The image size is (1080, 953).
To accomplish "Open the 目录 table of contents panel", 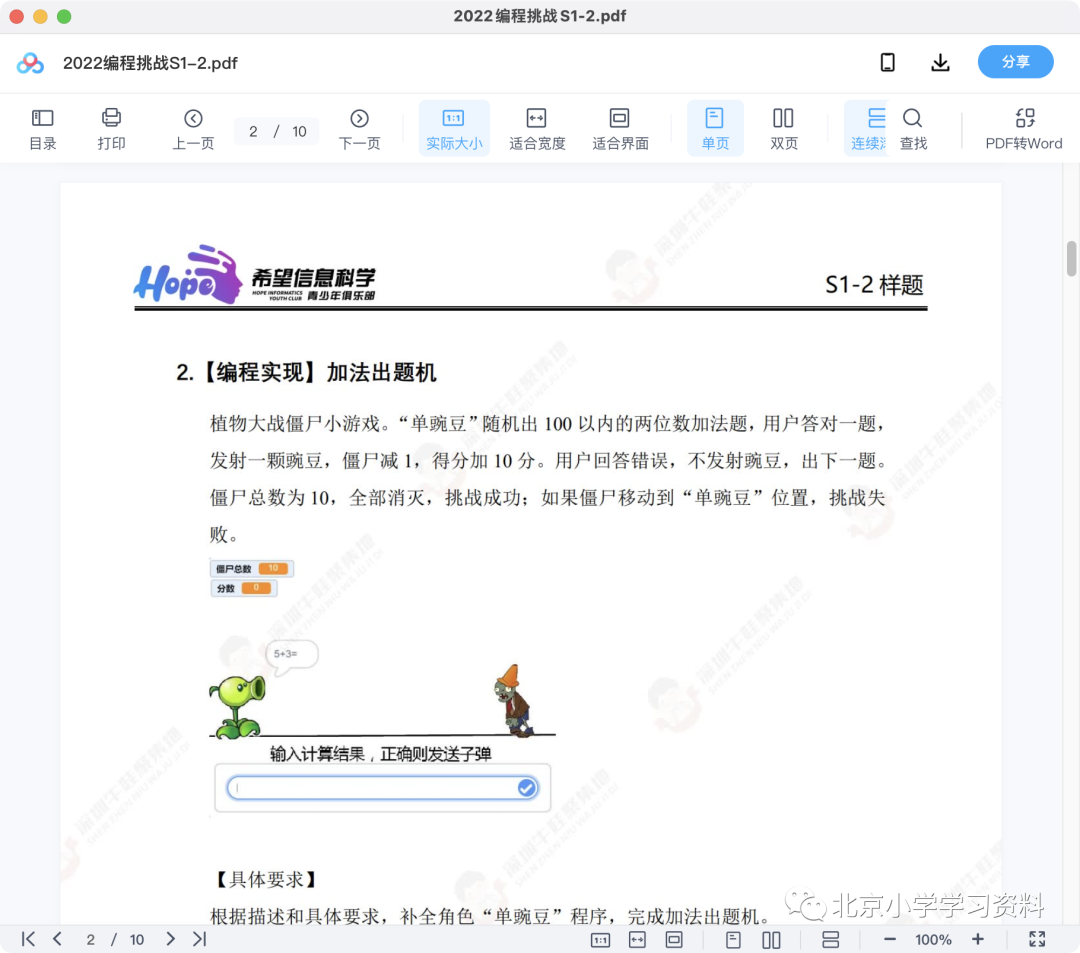I will 43,129.
